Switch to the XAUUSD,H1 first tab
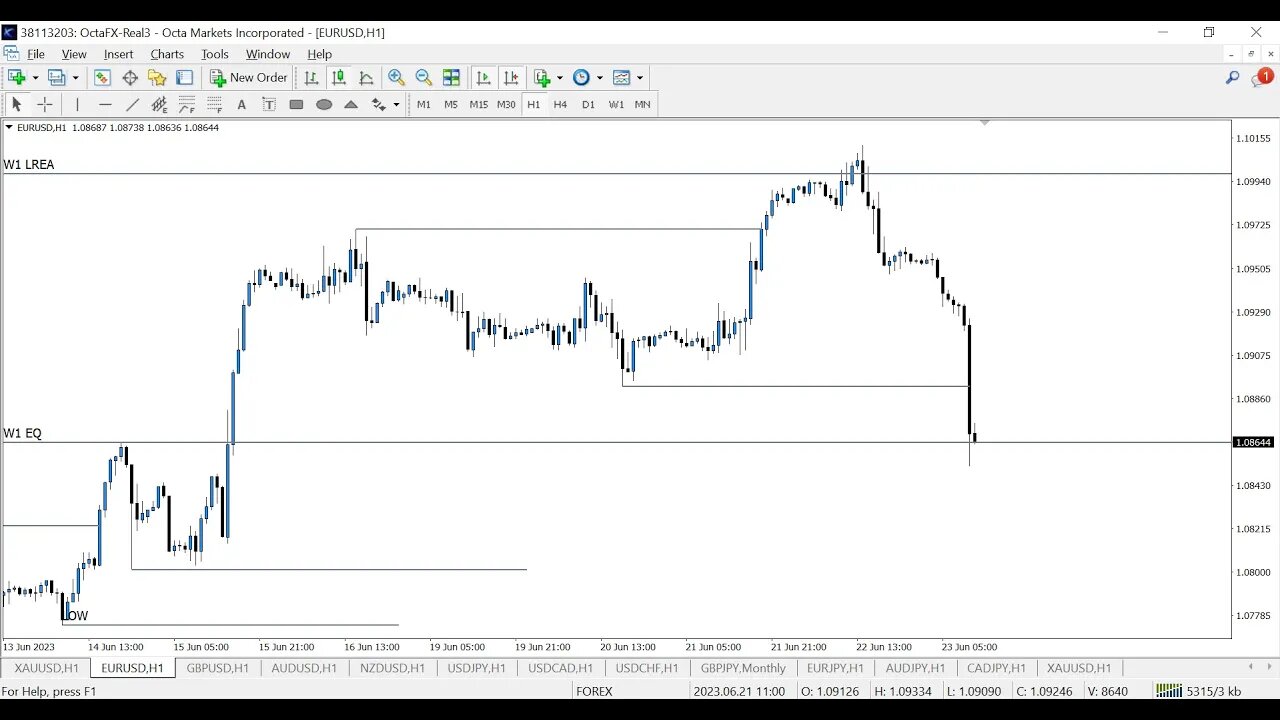This screenshot has width=1280, height=720. [x=46, y=668]
